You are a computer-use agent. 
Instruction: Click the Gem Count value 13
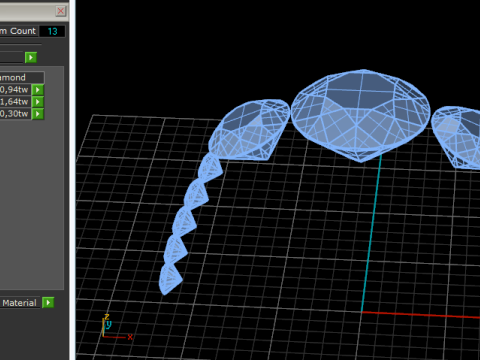[x=52, y=31]
